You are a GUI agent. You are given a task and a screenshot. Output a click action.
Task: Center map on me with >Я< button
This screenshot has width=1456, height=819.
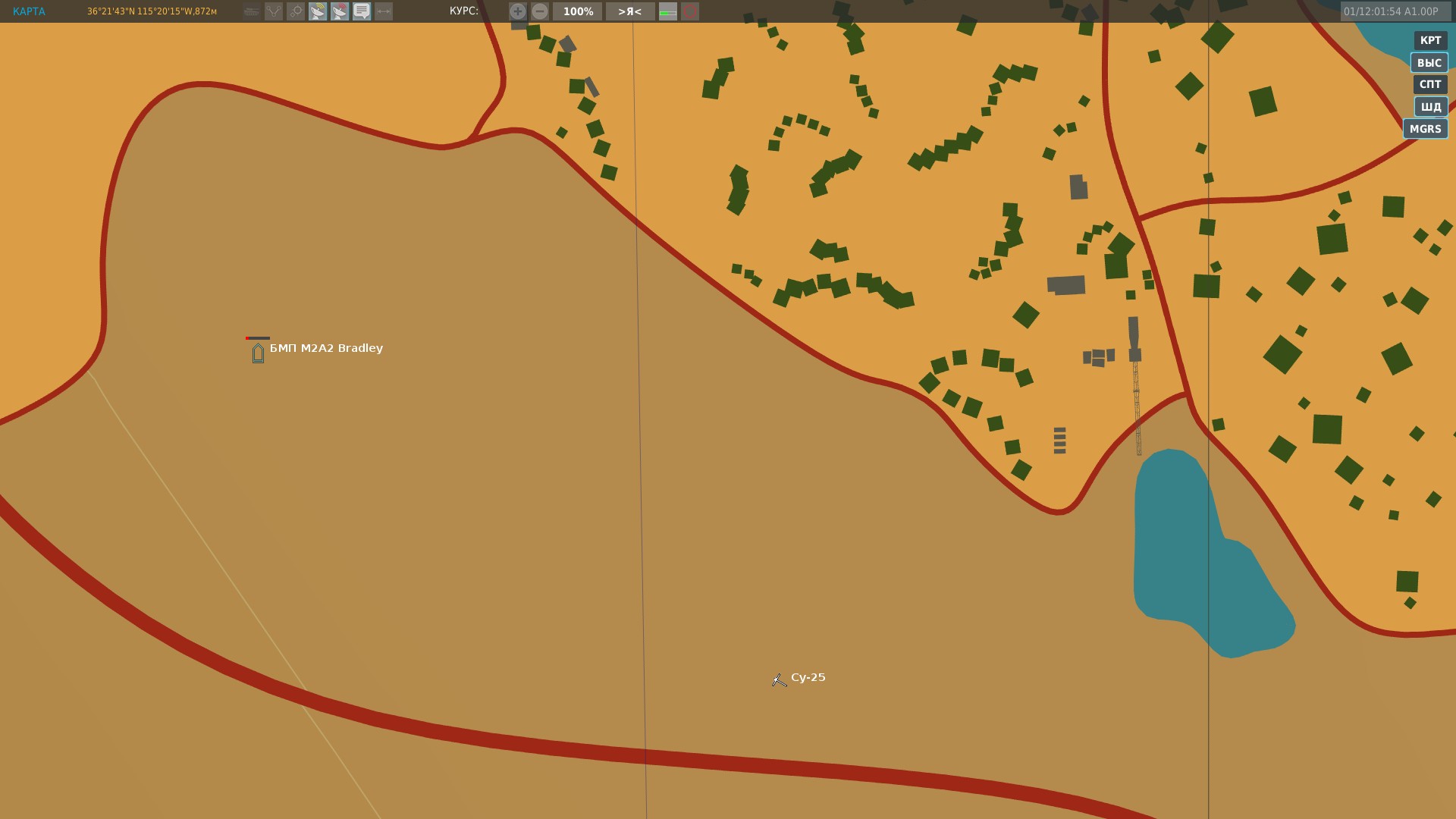630,11
